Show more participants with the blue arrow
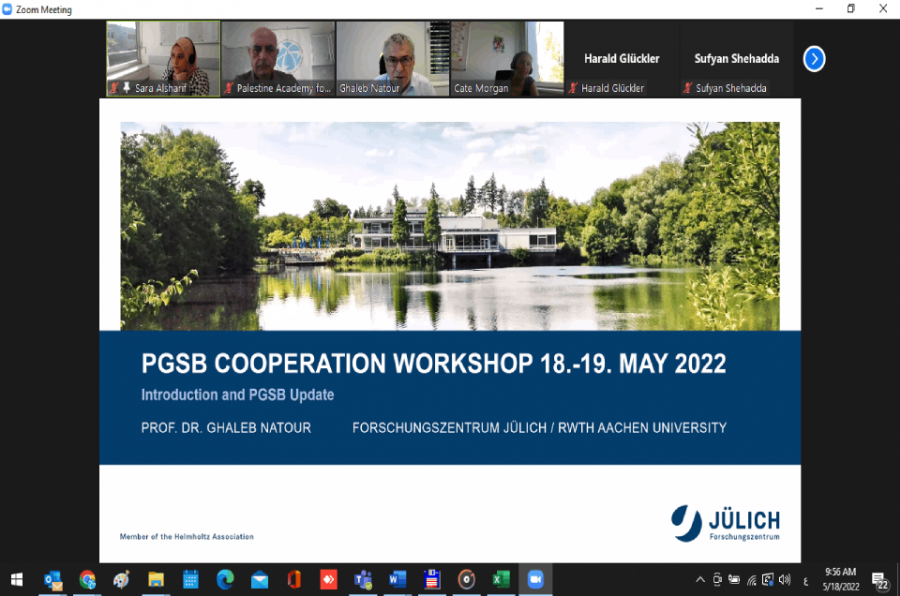900x596 pixels. point(814,59)
